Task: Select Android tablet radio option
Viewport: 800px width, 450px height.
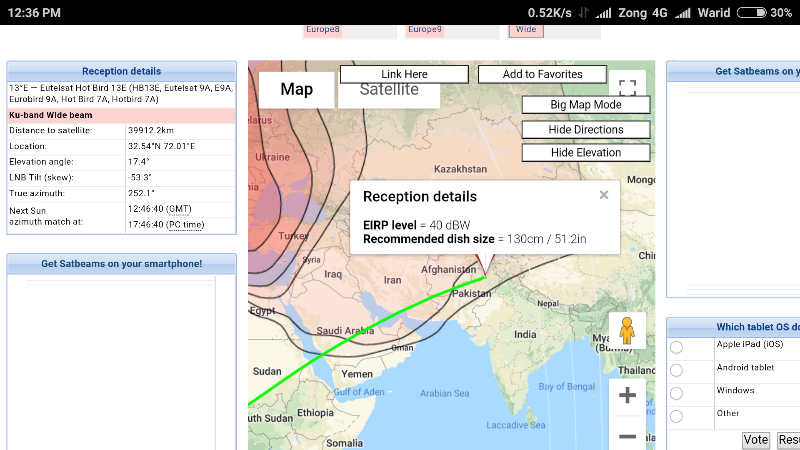Action: tap(676, 371)
